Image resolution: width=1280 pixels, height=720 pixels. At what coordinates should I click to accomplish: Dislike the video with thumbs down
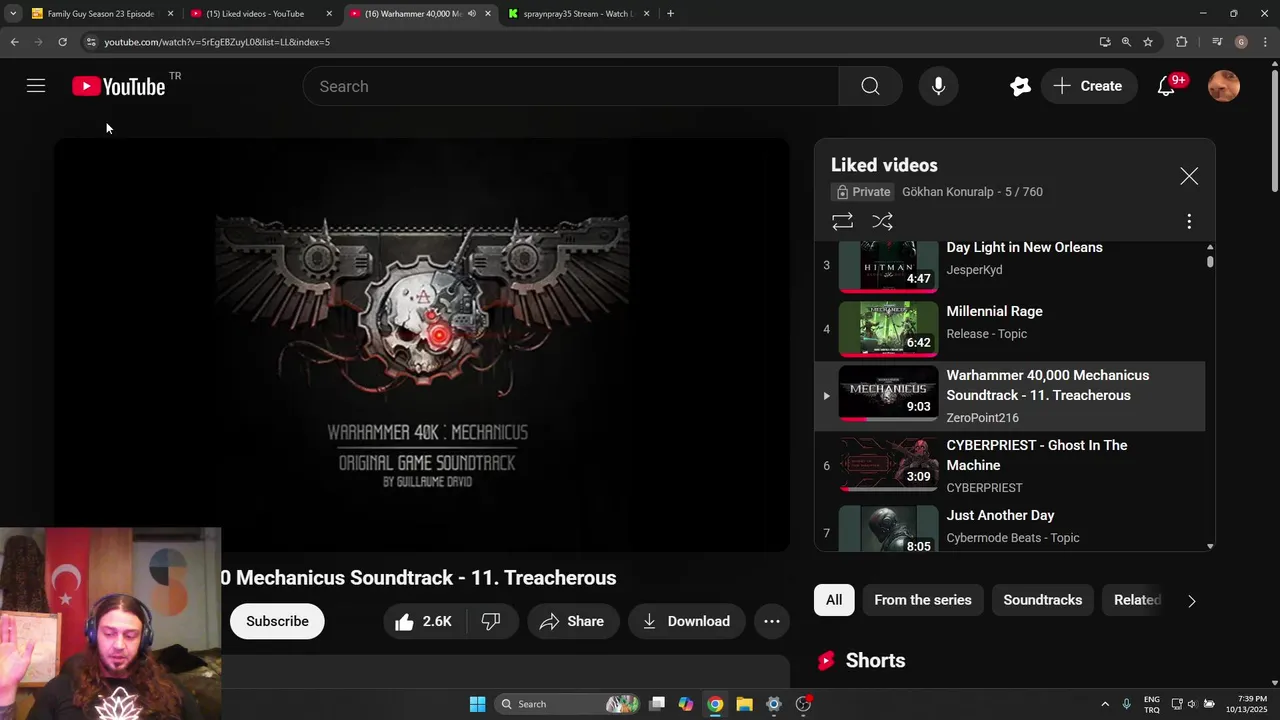click(x=491, y=621)
